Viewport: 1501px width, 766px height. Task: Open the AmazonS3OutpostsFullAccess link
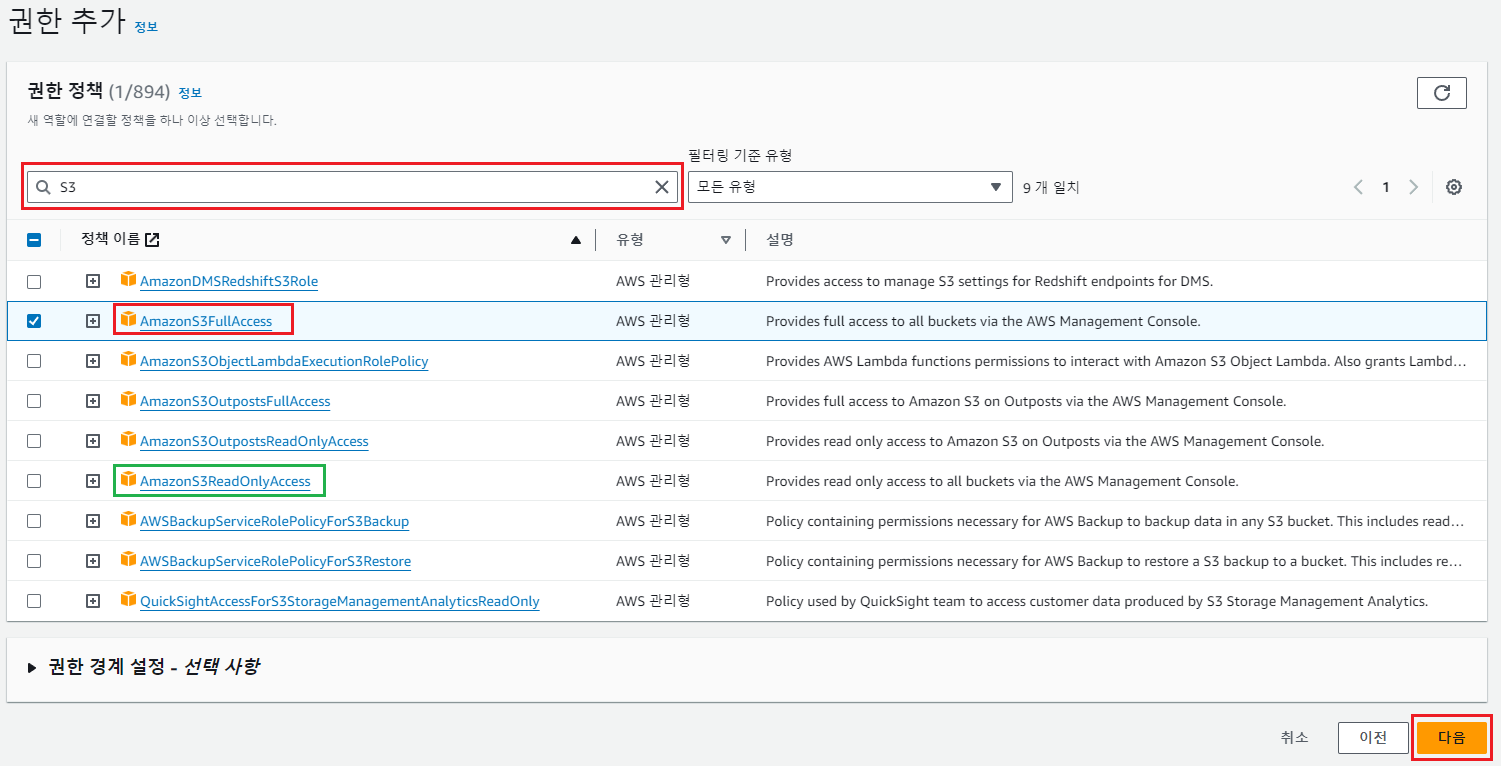235,401
